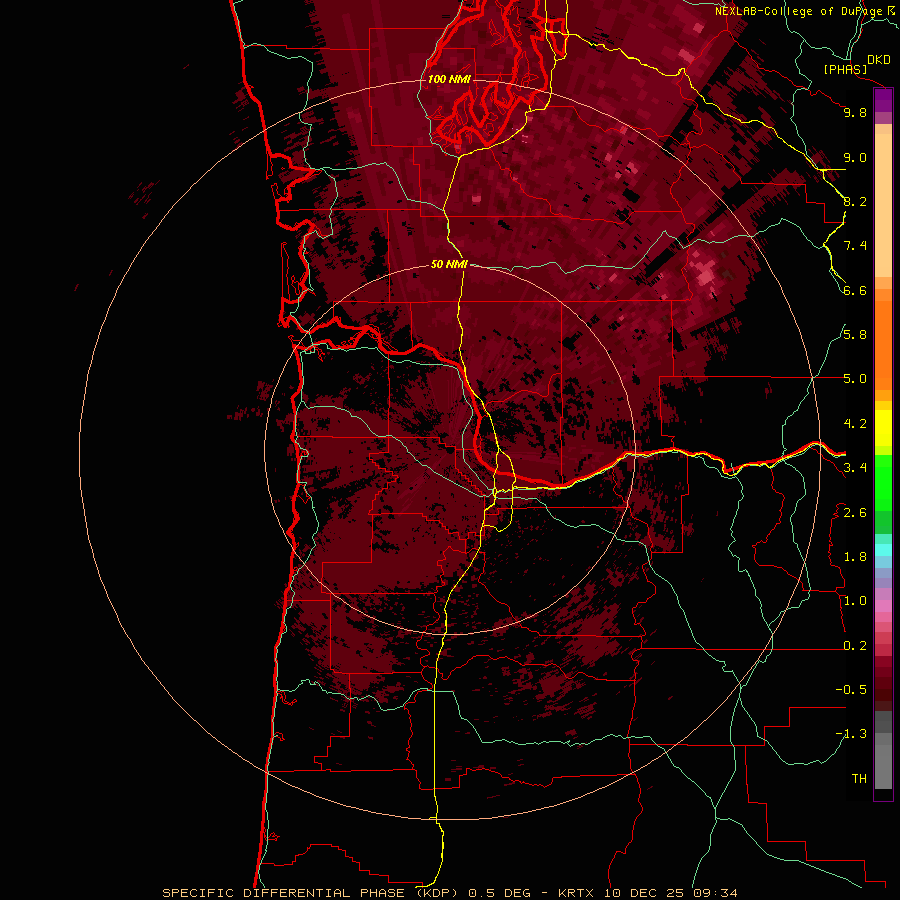Click the 7.4 legend value
This screenshot has width=900, height=900.
[855, 246]
